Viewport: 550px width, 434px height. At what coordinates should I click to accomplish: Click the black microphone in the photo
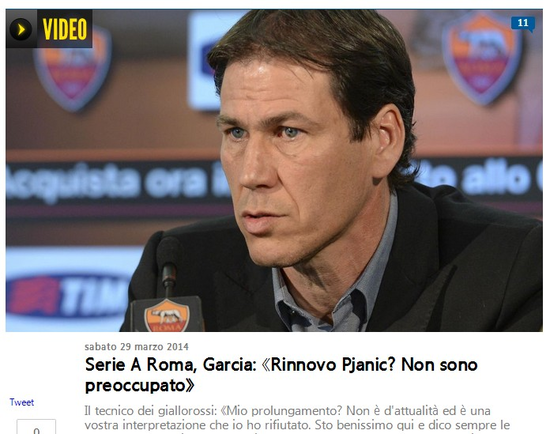pos(169,265)
